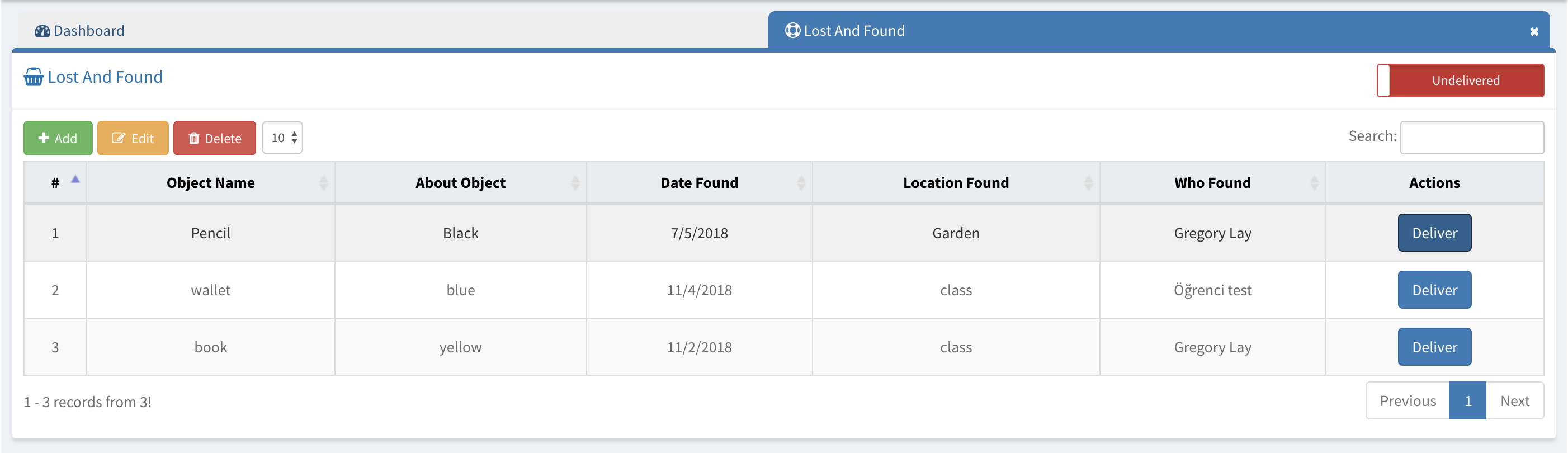This screenshot has height=453, width=1568.
Task: Deliver the wallet item
Action: (x=1434, y=290)
